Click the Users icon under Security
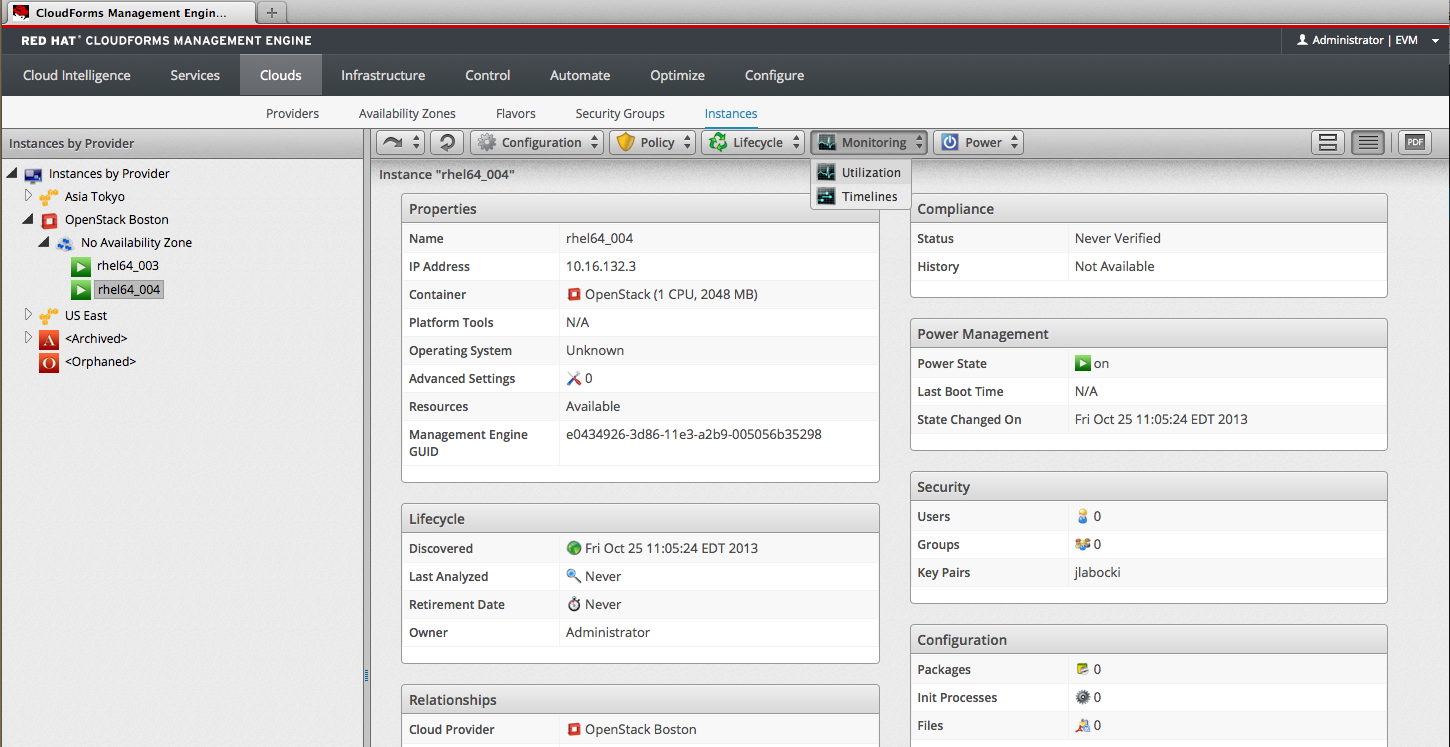The width and height of the screenshot is (1450, 747). coord(1082,517)
